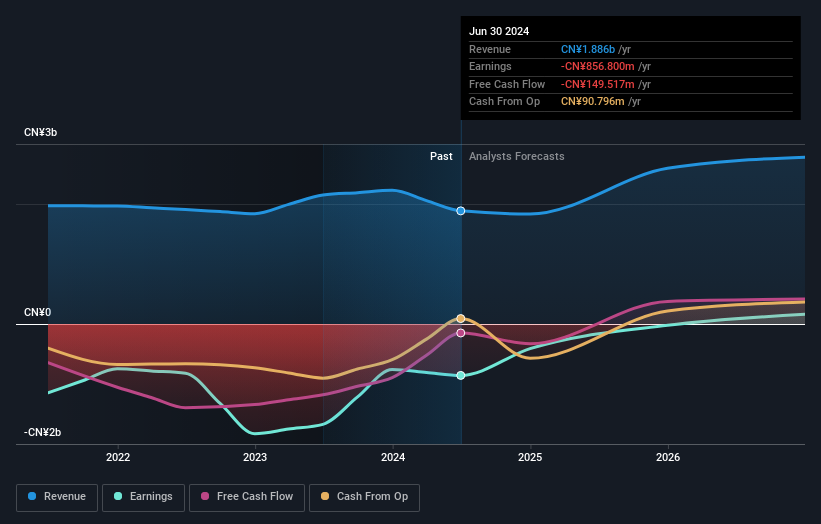Click the Free Cash Flow label in tooltip

coord(507,84)
